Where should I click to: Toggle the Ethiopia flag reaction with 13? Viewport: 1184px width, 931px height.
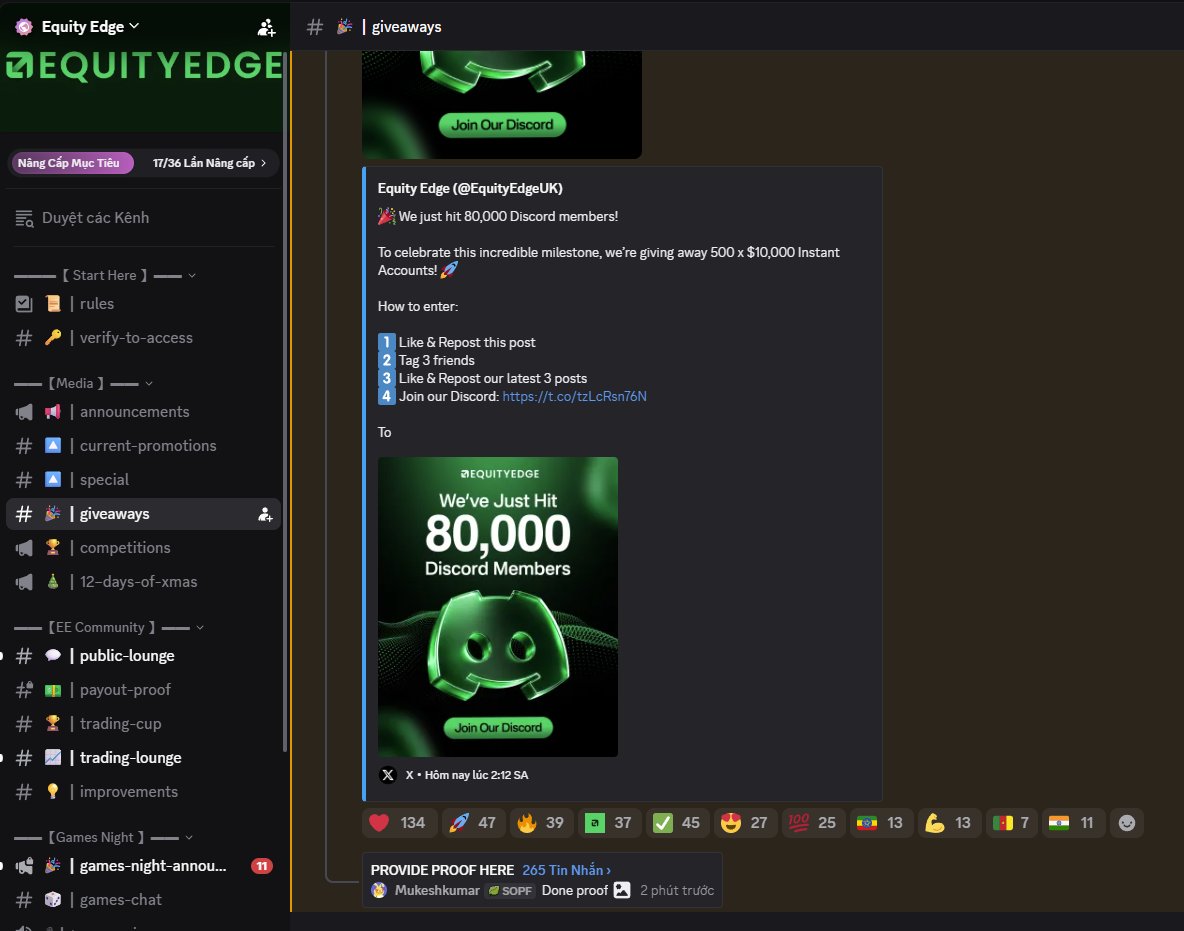click(x=880, y=822)
